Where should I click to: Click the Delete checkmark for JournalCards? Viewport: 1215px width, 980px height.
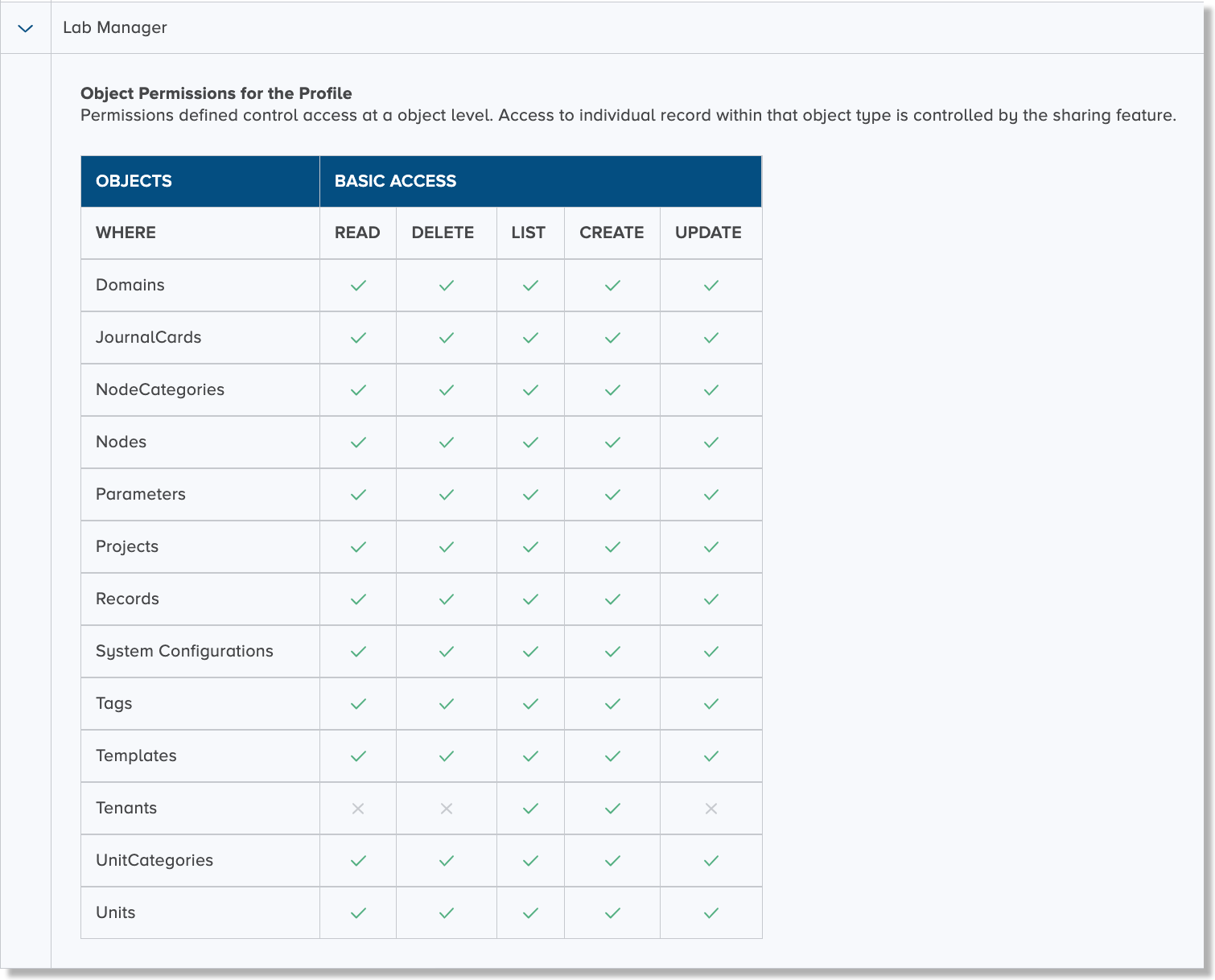pos(446,337)
